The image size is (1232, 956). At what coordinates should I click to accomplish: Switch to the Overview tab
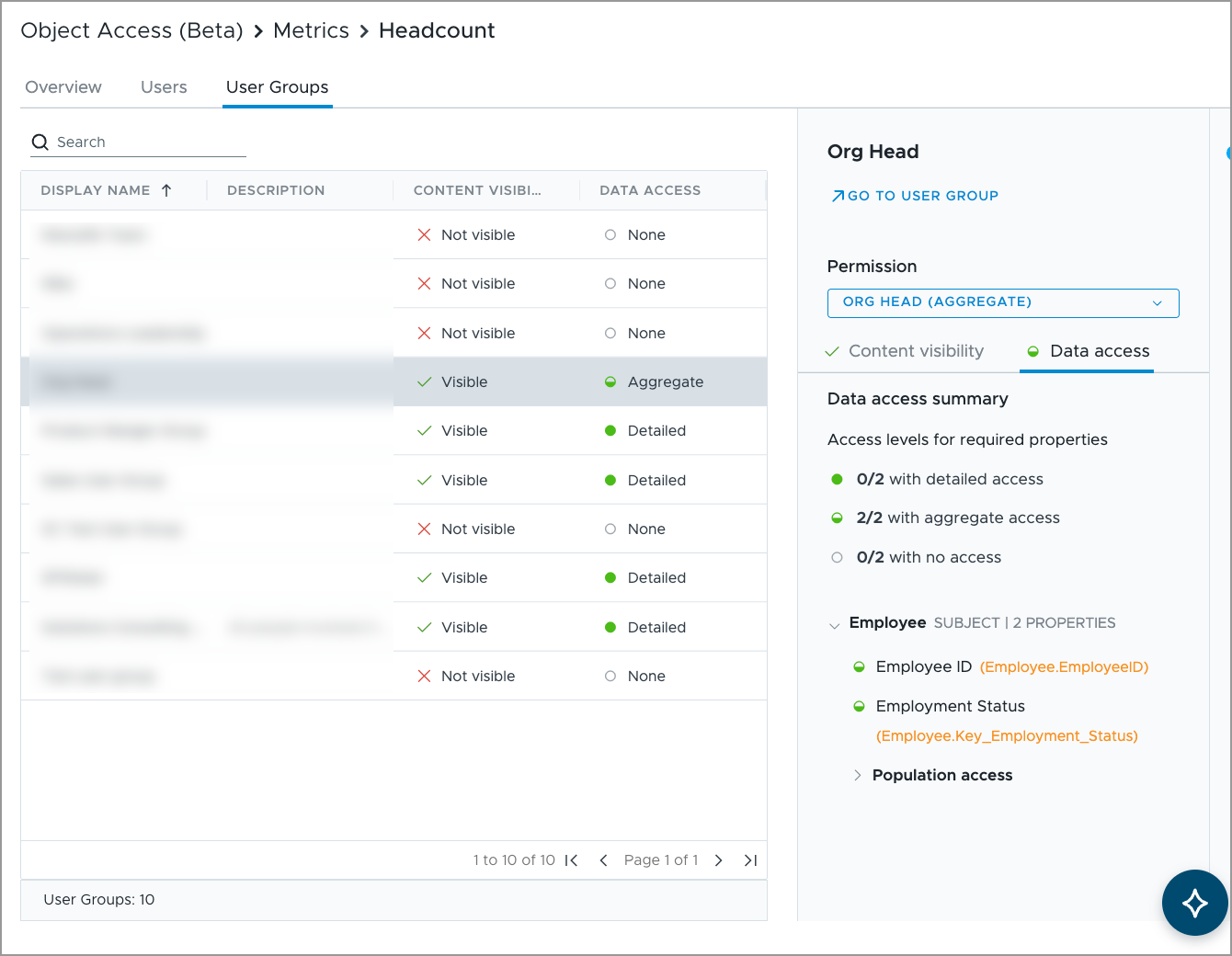point(63,87)
